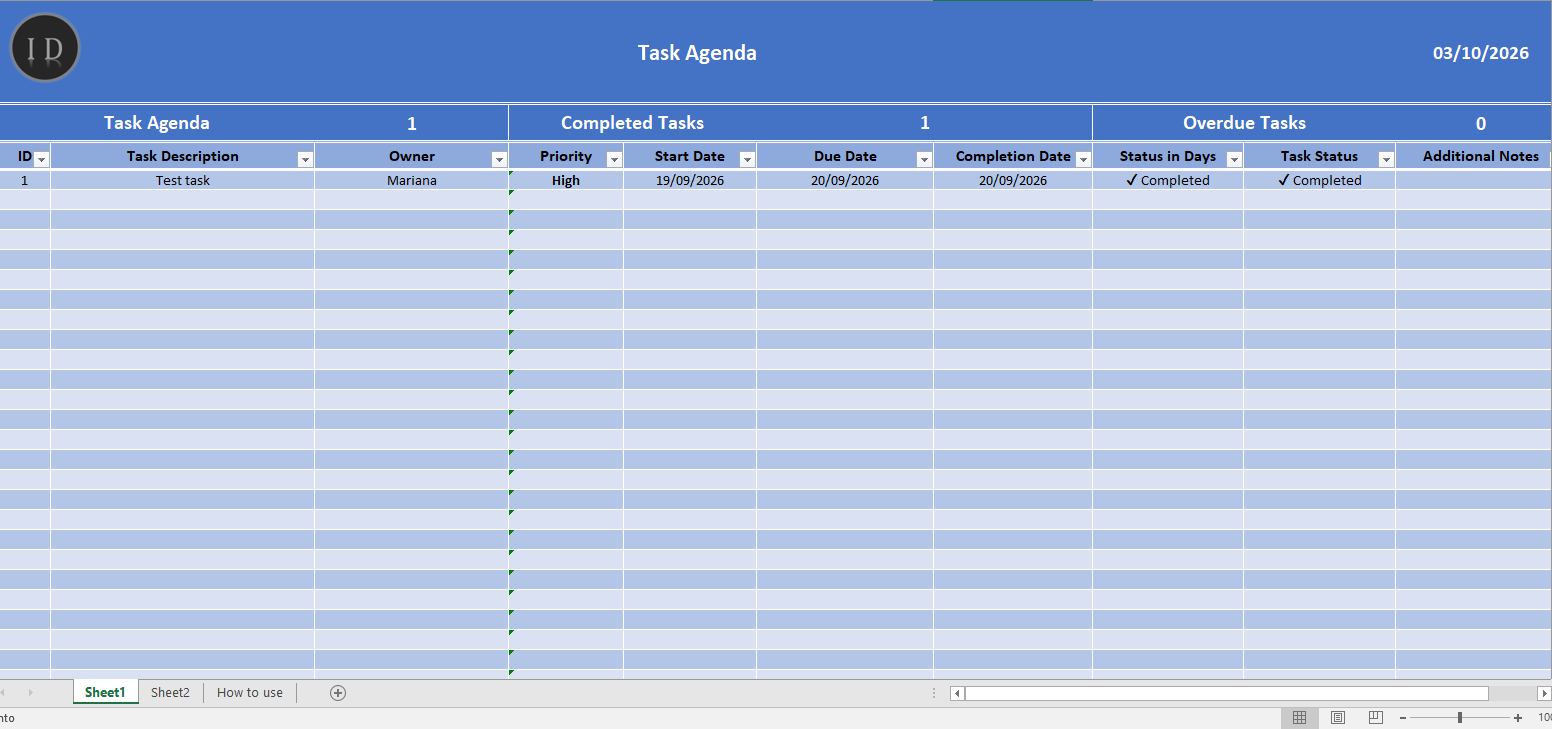The height and width of the screenshot is (729, 1552).
Task: Select the 'Test task' description cell
Action: 183,181
